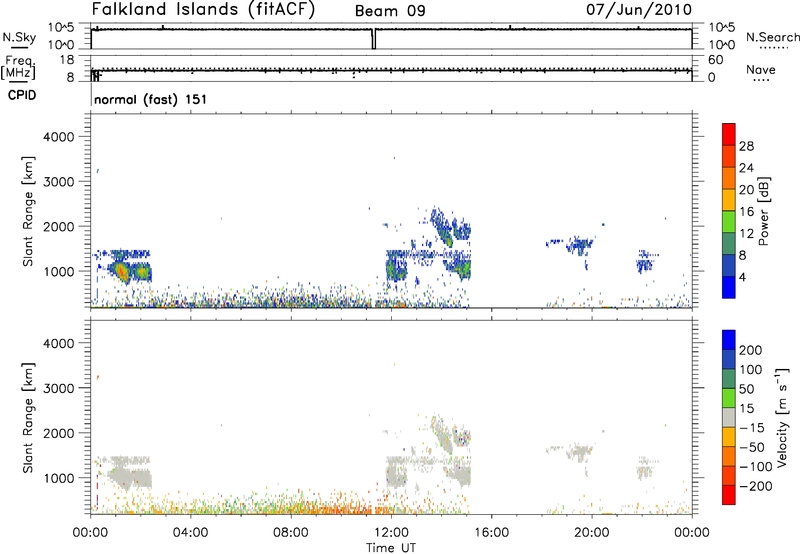800x554 pixels.
Task: Click the 'Velocity [m s-1]' colorbar label
Action: [x=782, y=417]
